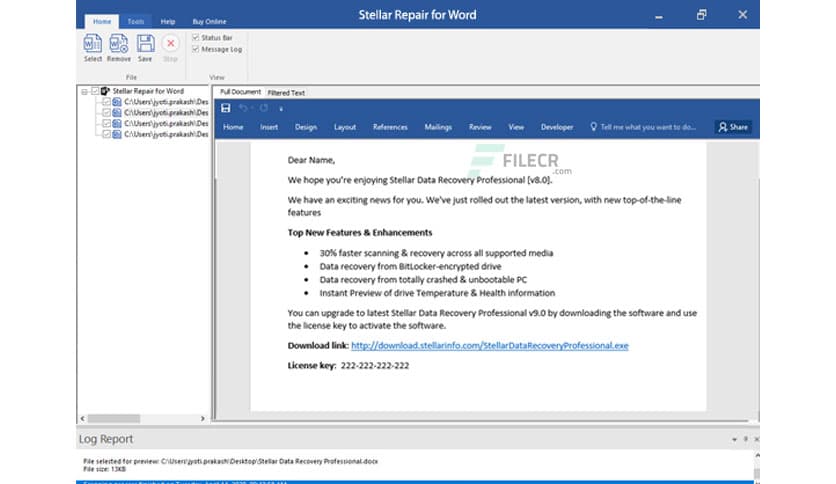Switch to the Full Document tab
836x484 pixels.
click(240, 92)
